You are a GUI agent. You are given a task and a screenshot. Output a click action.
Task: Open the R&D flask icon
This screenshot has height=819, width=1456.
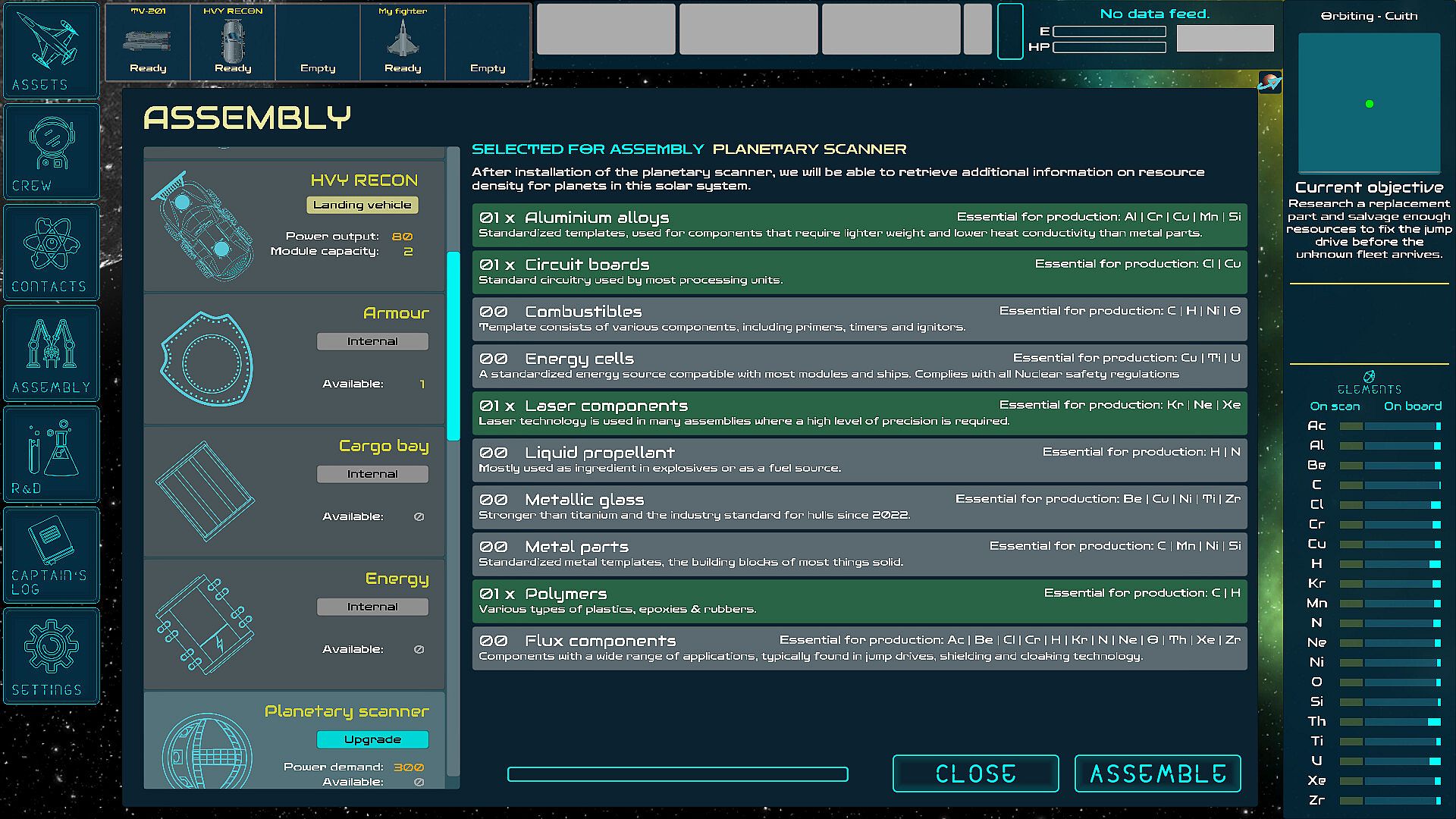tap(51, 453)
